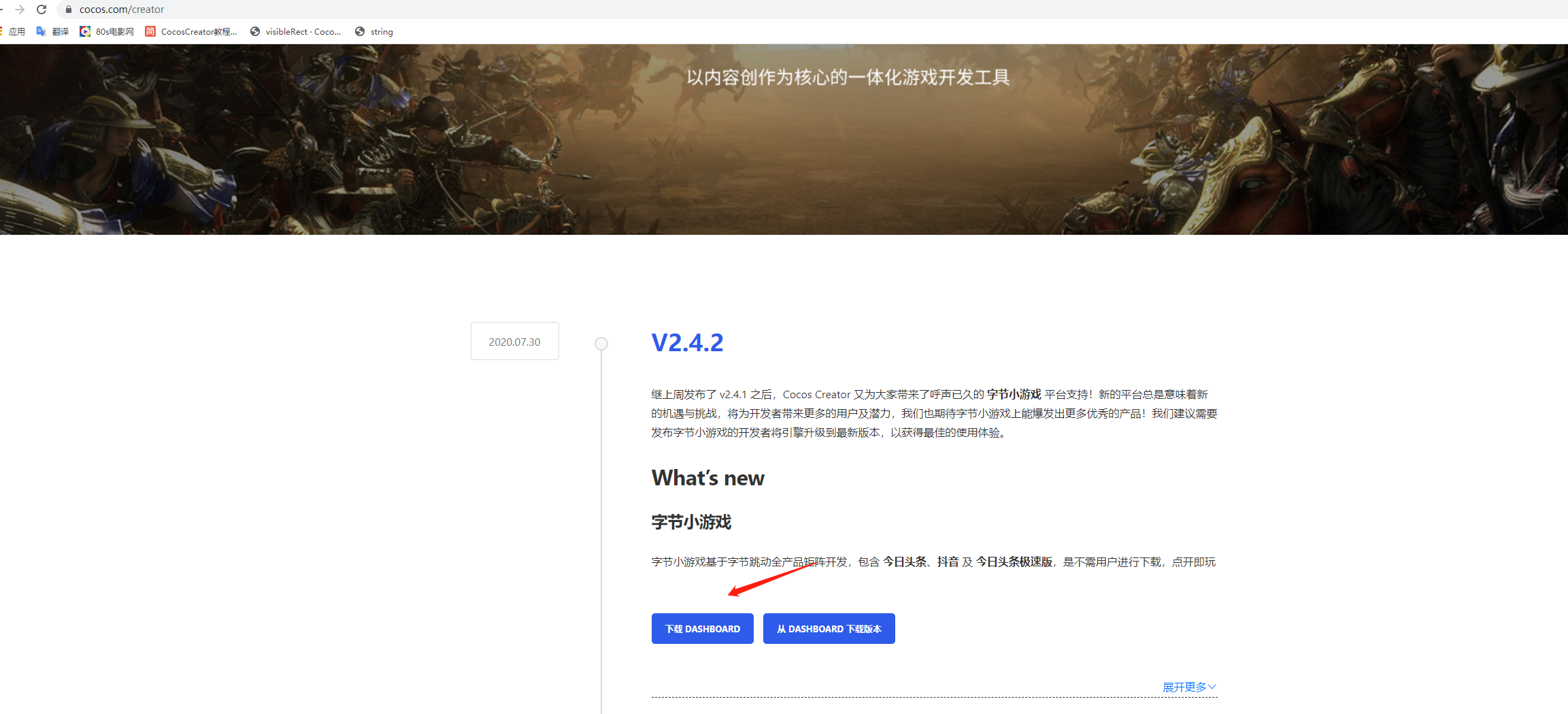The width and height of the screenshot is (1568, 714).
Task: Click the 字节小游戏 subheading
Action: tap(691, 522)
